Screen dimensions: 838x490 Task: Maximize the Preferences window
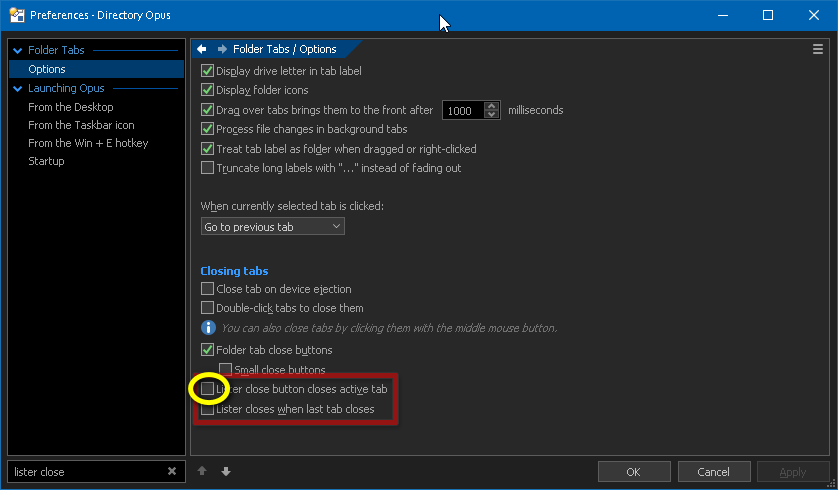click(768, 15)
